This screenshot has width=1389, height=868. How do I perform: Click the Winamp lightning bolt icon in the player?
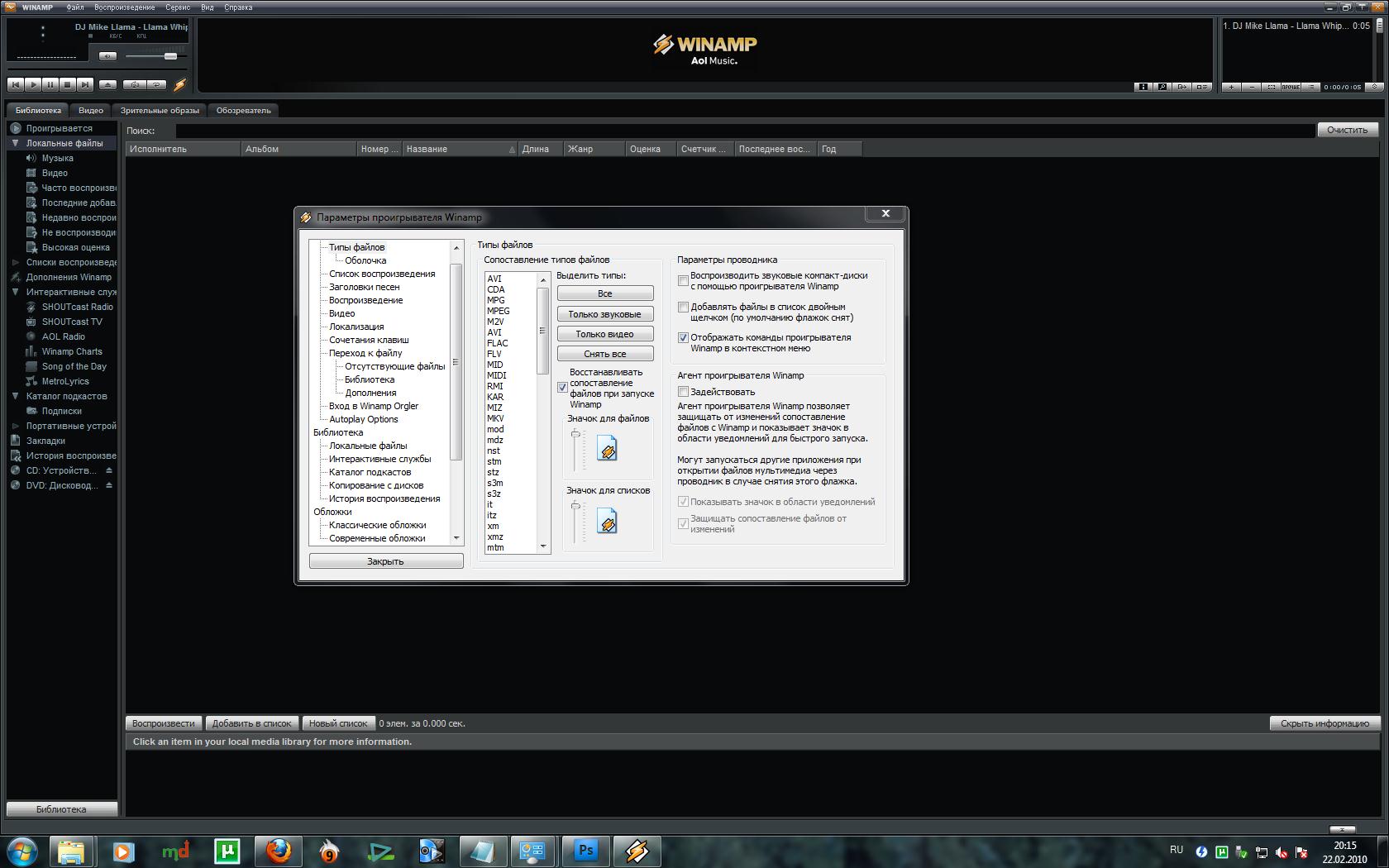click(179, 84)
